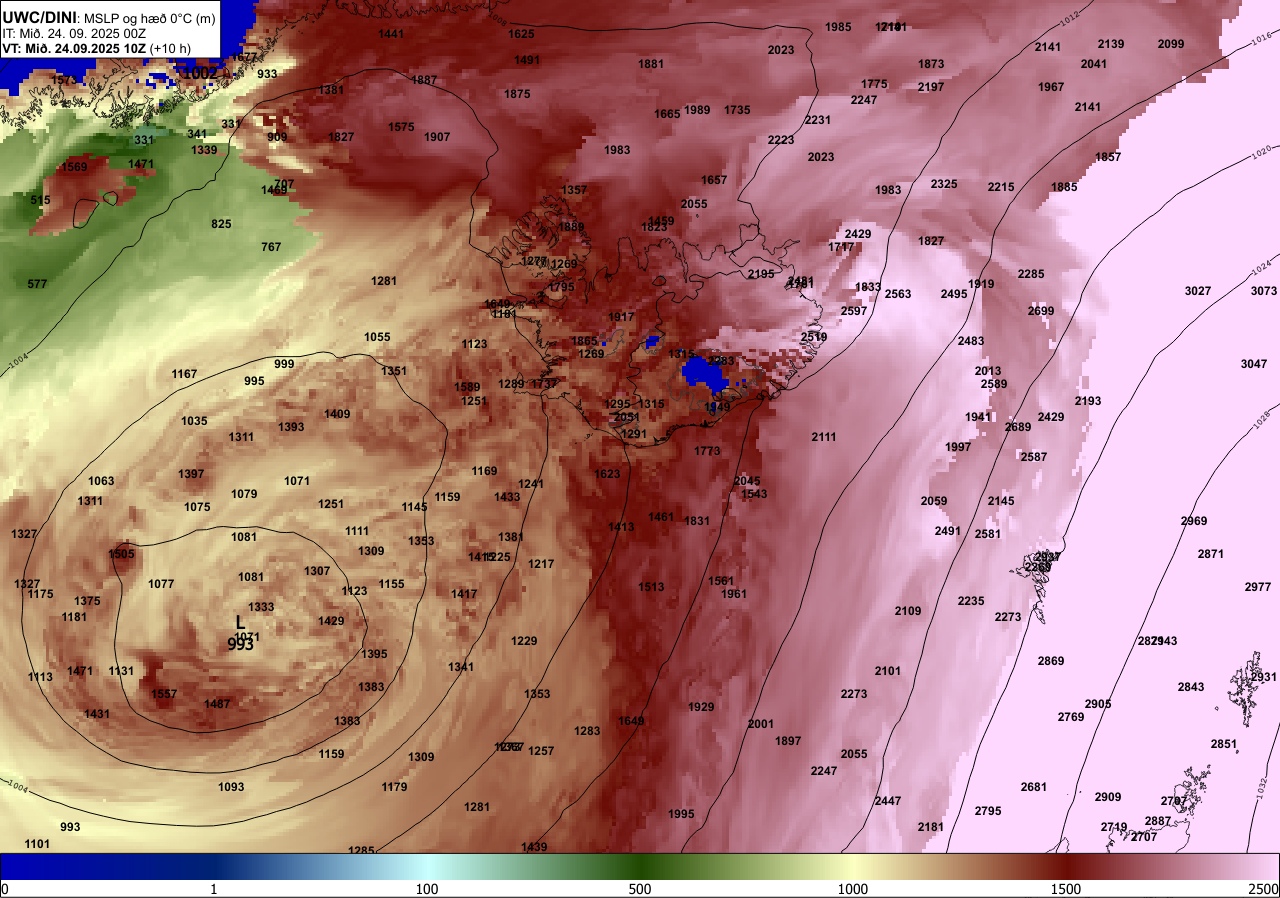Click the height value 2681
The image size is (1280, 898).
tap(1034, 787)
